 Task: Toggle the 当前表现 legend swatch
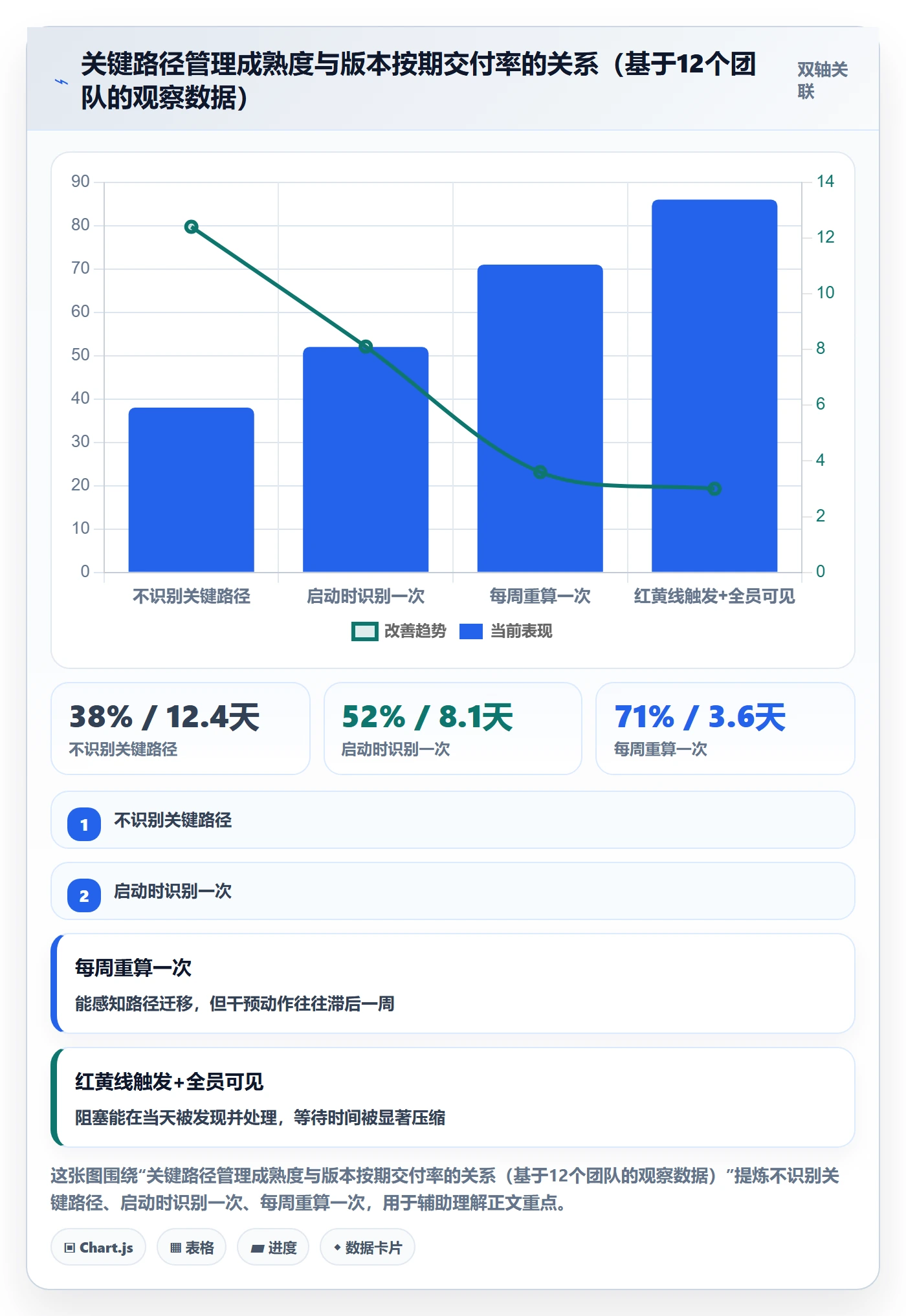click(471, 631)
